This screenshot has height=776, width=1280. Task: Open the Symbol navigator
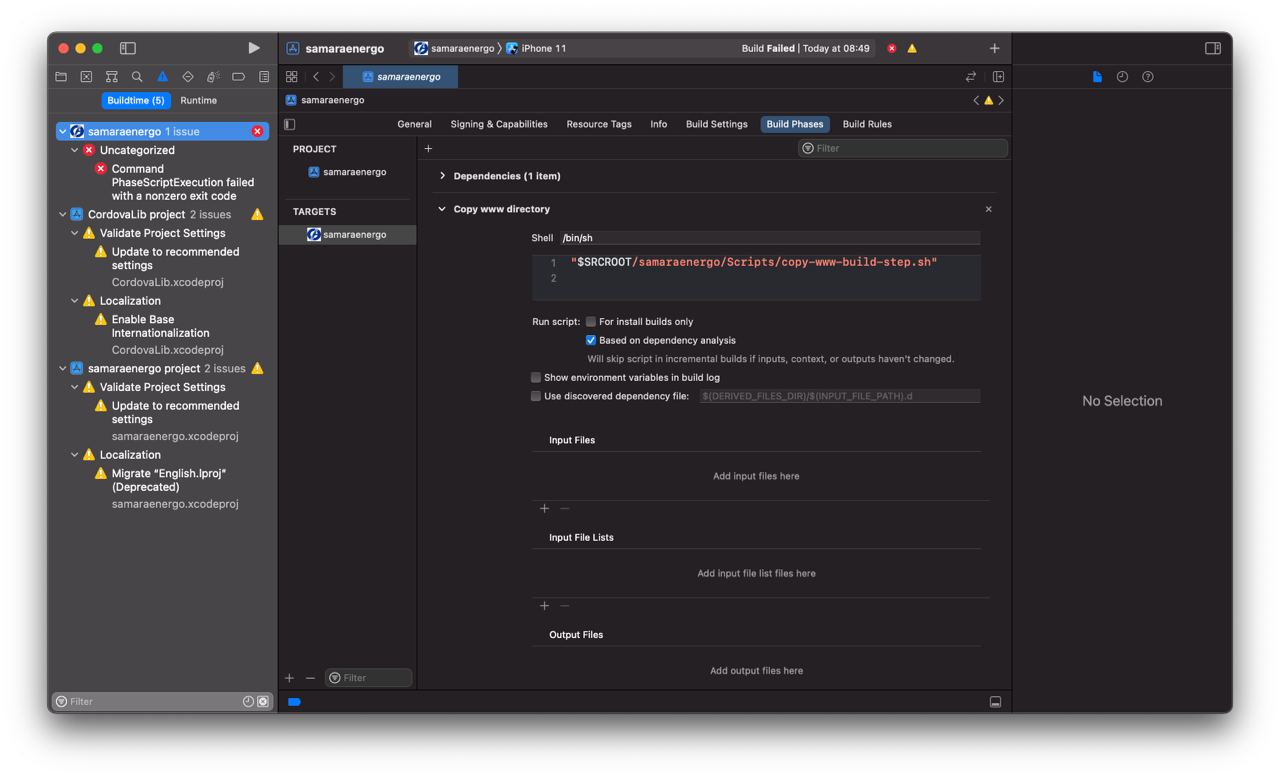tap(111, 77)
